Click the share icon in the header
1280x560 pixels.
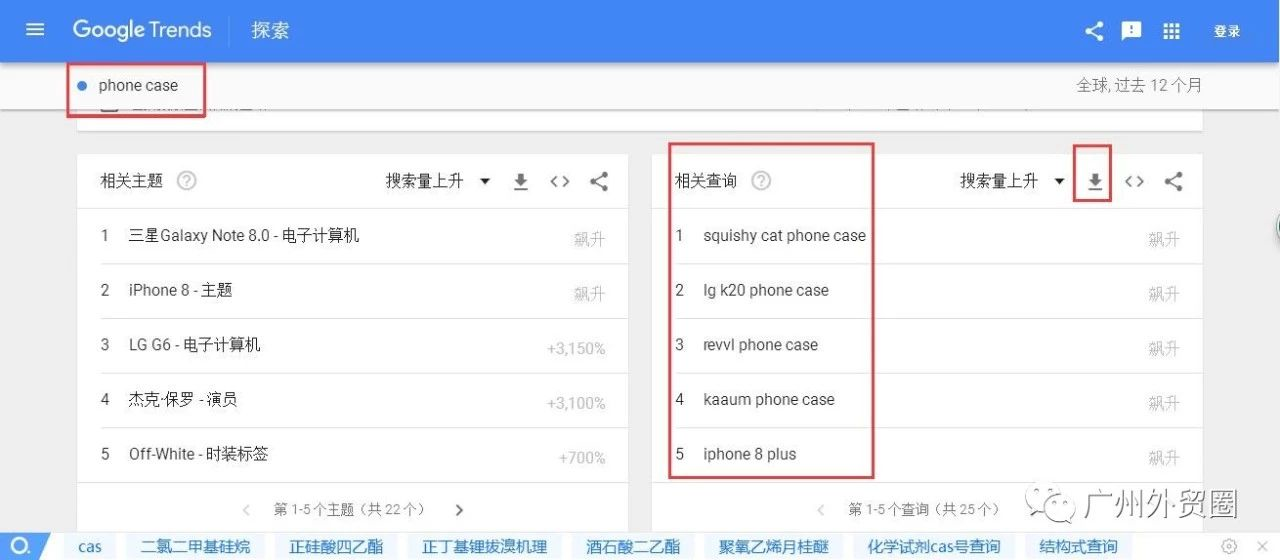click(1094, 31)
